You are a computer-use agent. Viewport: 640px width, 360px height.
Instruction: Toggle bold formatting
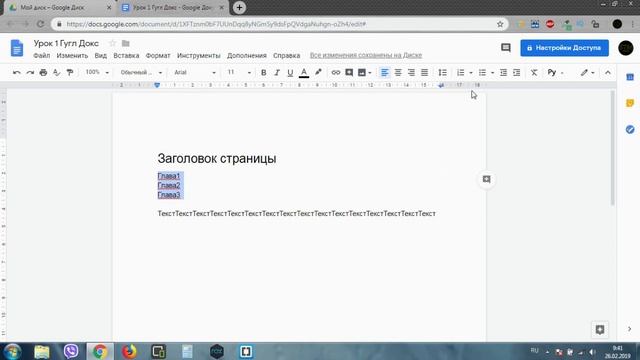point(264,73)
